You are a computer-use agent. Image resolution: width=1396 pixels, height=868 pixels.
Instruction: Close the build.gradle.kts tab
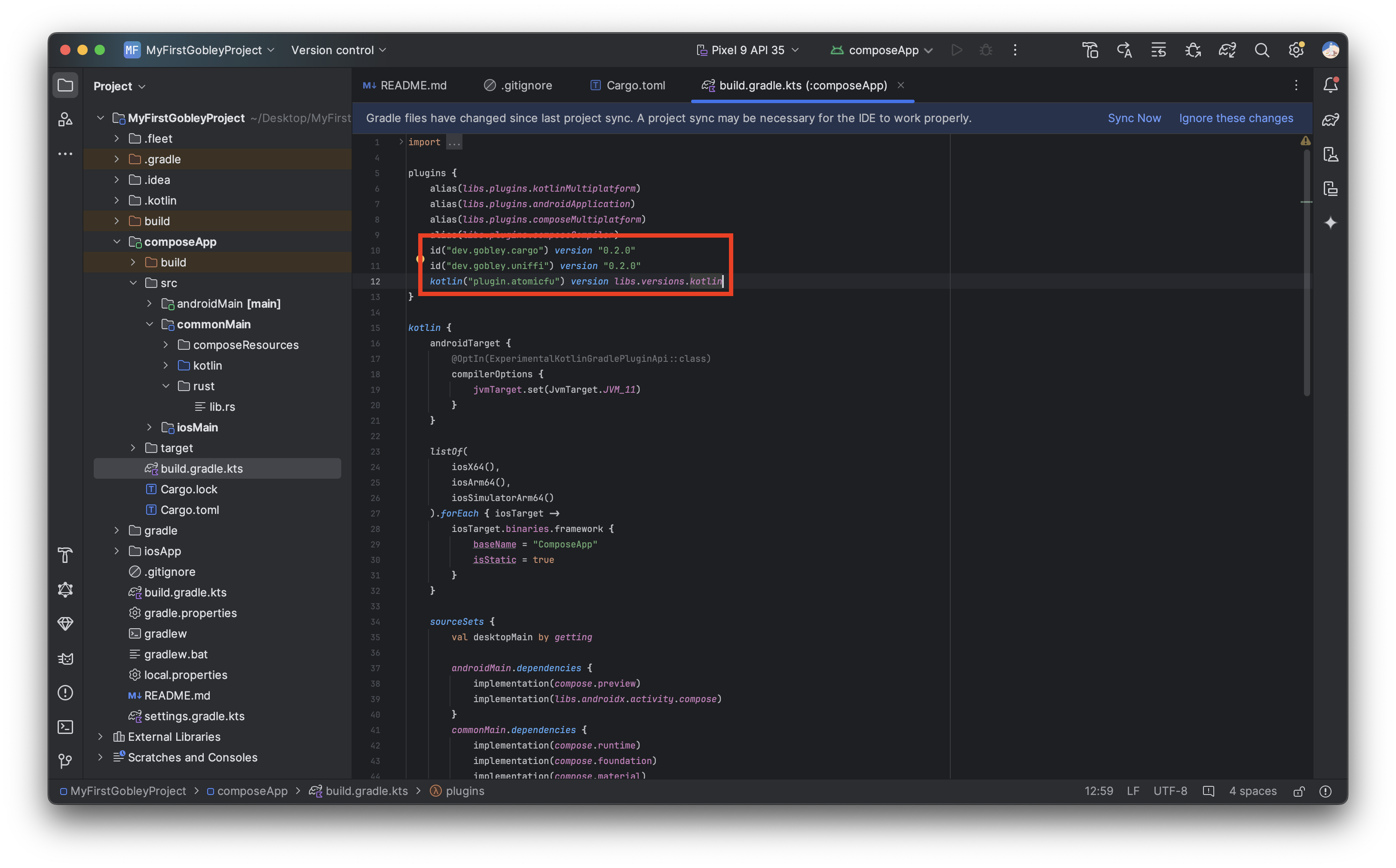(900, 86)
